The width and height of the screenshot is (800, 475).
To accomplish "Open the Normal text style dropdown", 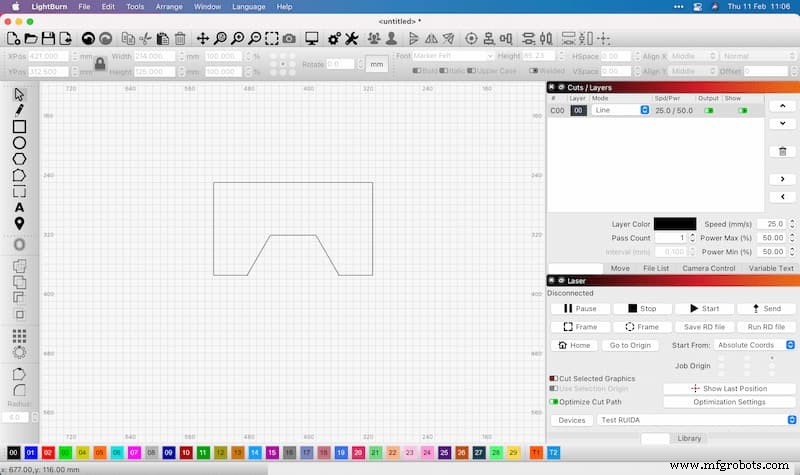I will click(x=758, y=56).
